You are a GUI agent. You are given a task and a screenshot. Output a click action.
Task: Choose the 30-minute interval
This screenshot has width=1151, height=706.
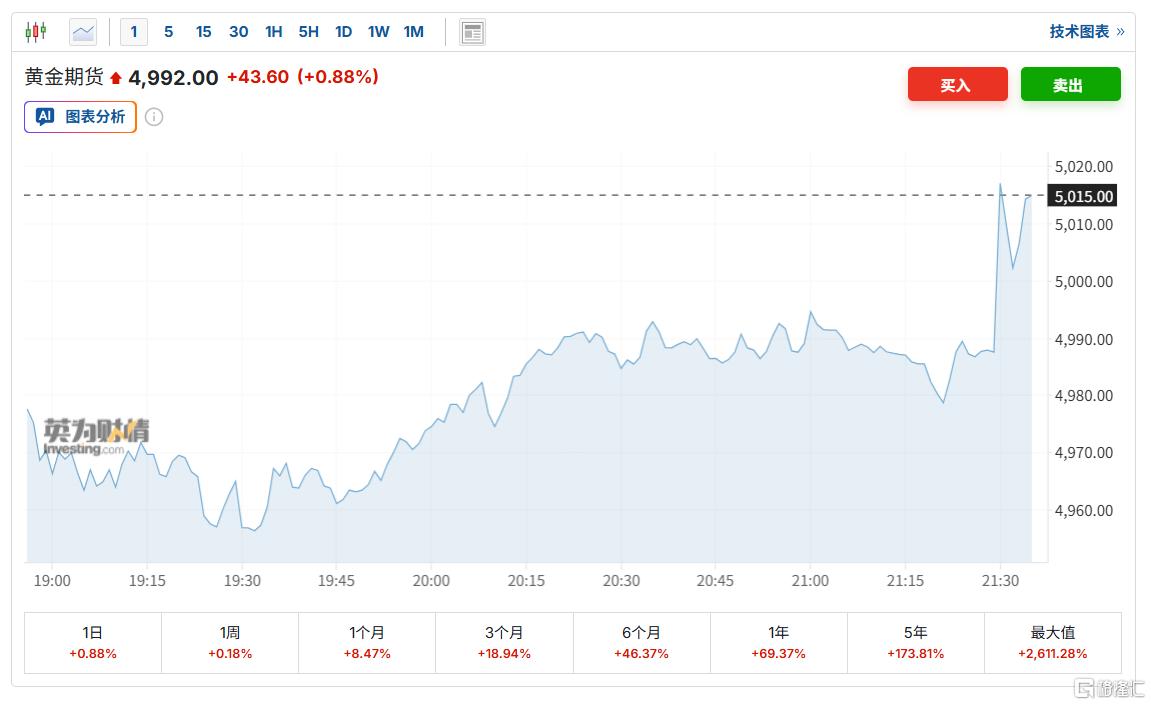(238, 32)
